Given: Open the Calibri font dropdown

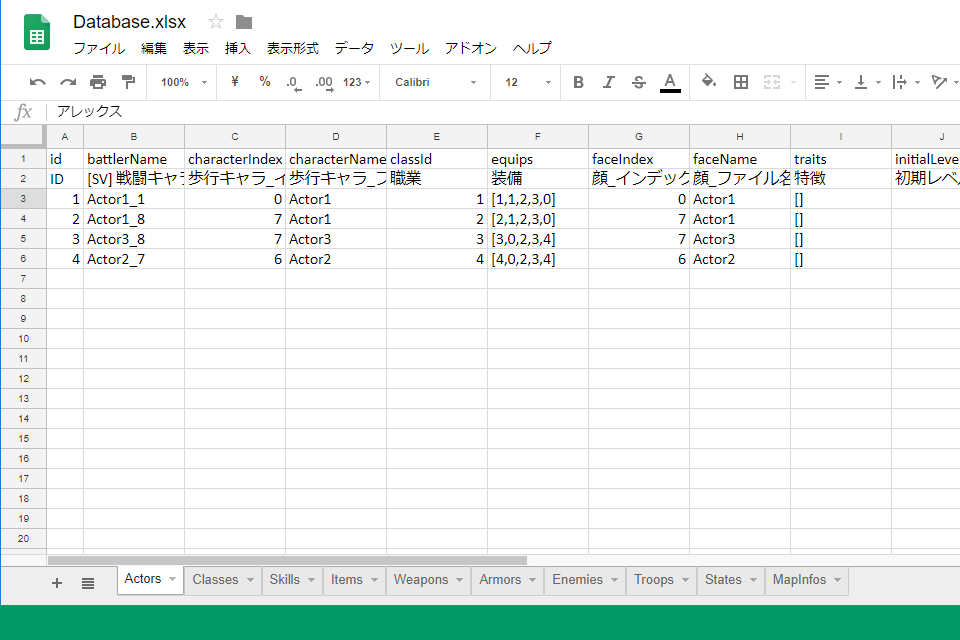Looking at the screenshot, I should [435, 82].
